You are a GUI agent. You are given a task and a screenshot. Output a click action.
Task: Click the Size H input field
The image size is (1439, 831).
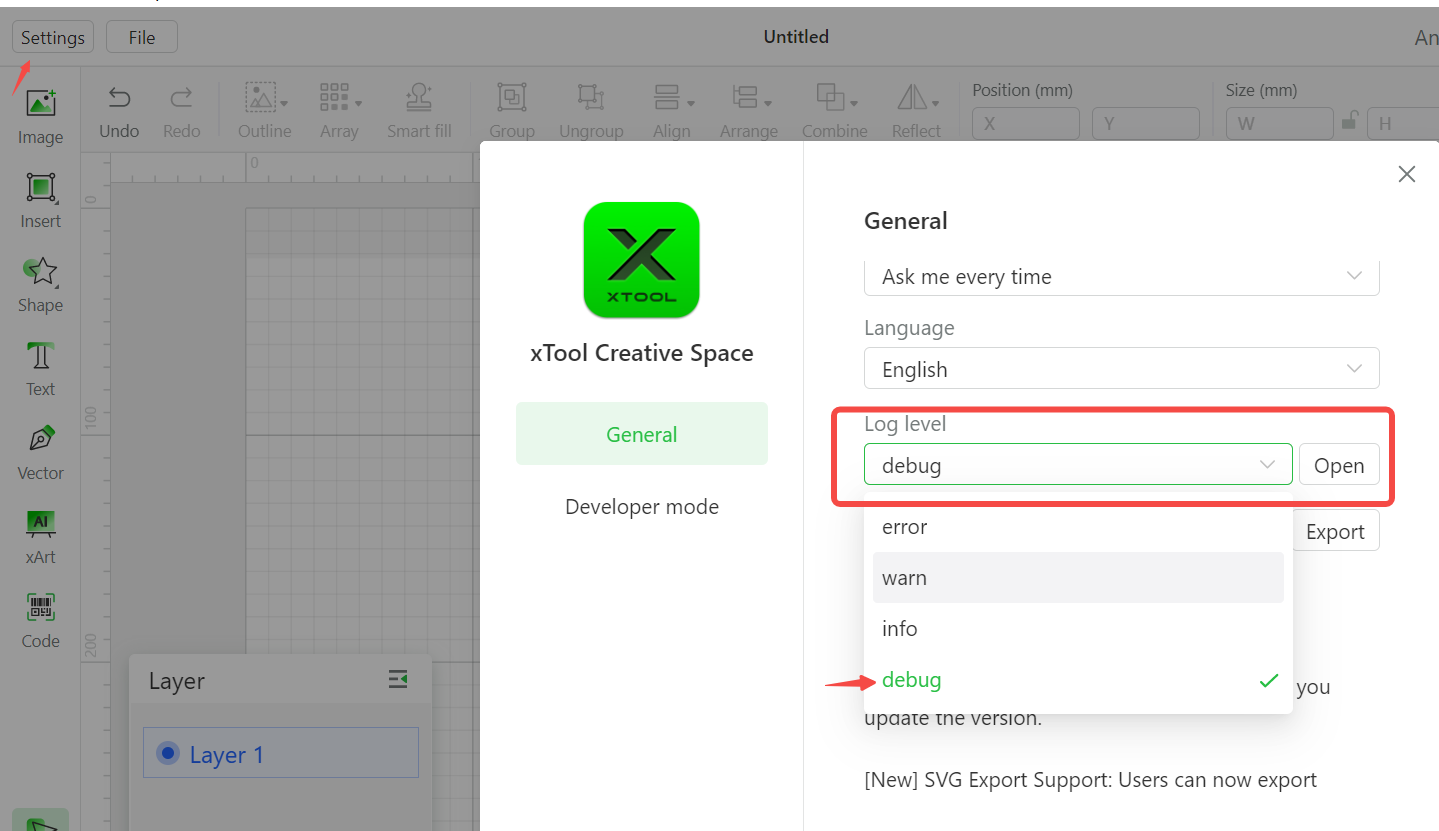pyautogui.click(x=1403, y=124)
